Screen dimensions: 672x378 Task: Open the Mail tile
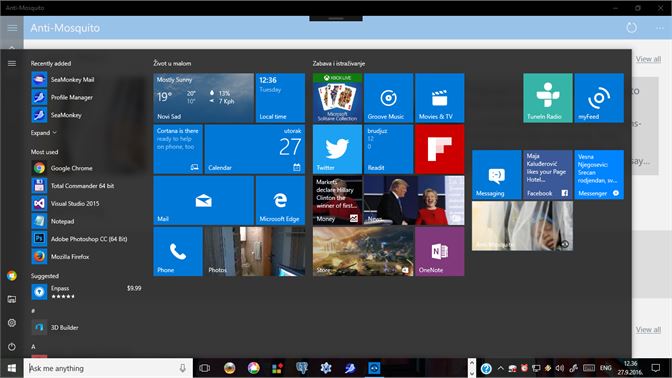pyautogui.click(x=204, y=200)
